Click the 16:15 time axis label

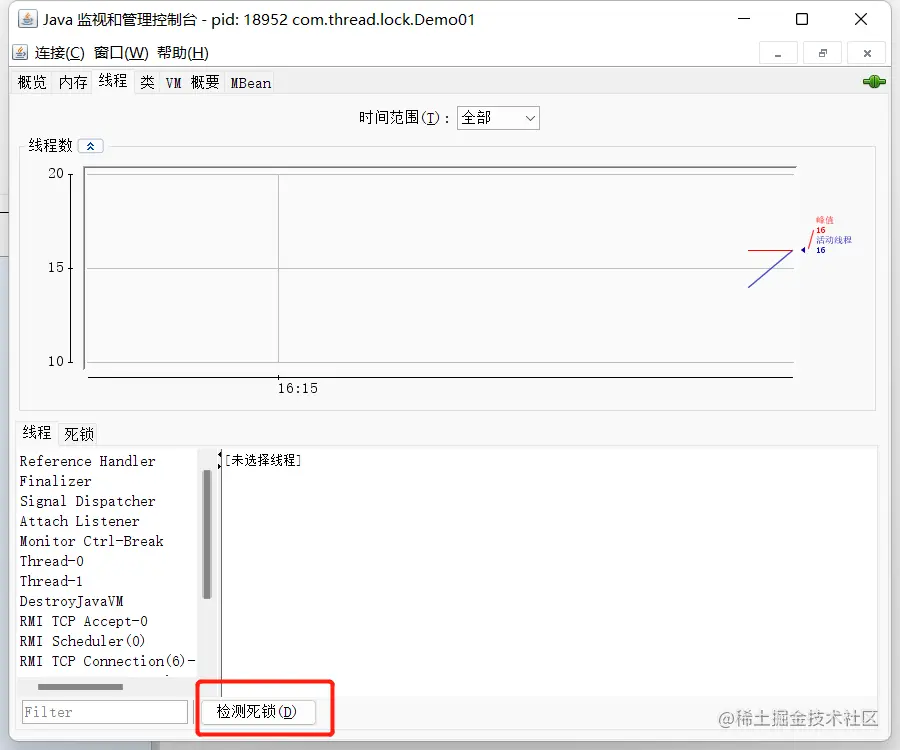(x=297, y=388)
